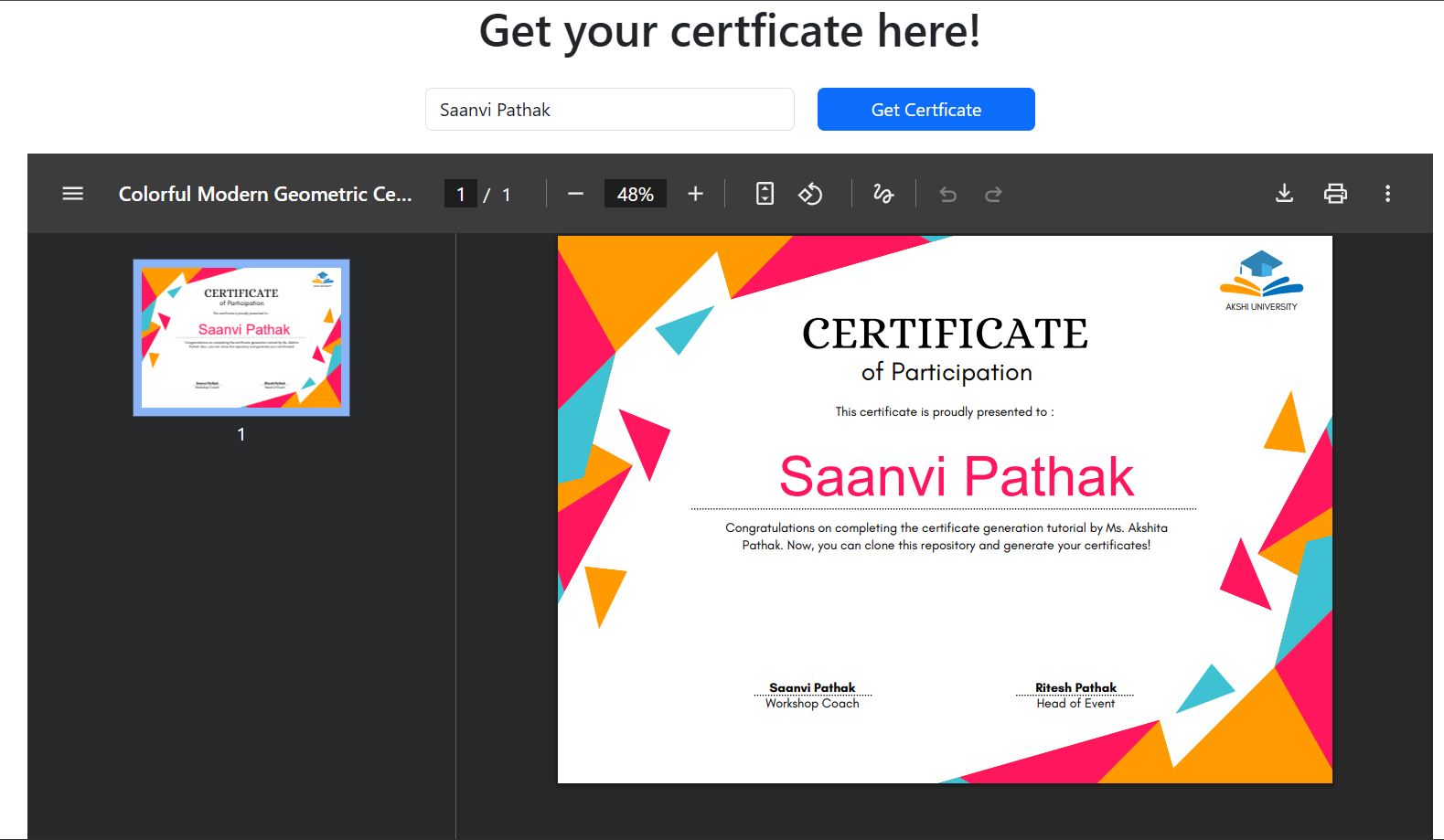Click the undo arrow icon

948,194
